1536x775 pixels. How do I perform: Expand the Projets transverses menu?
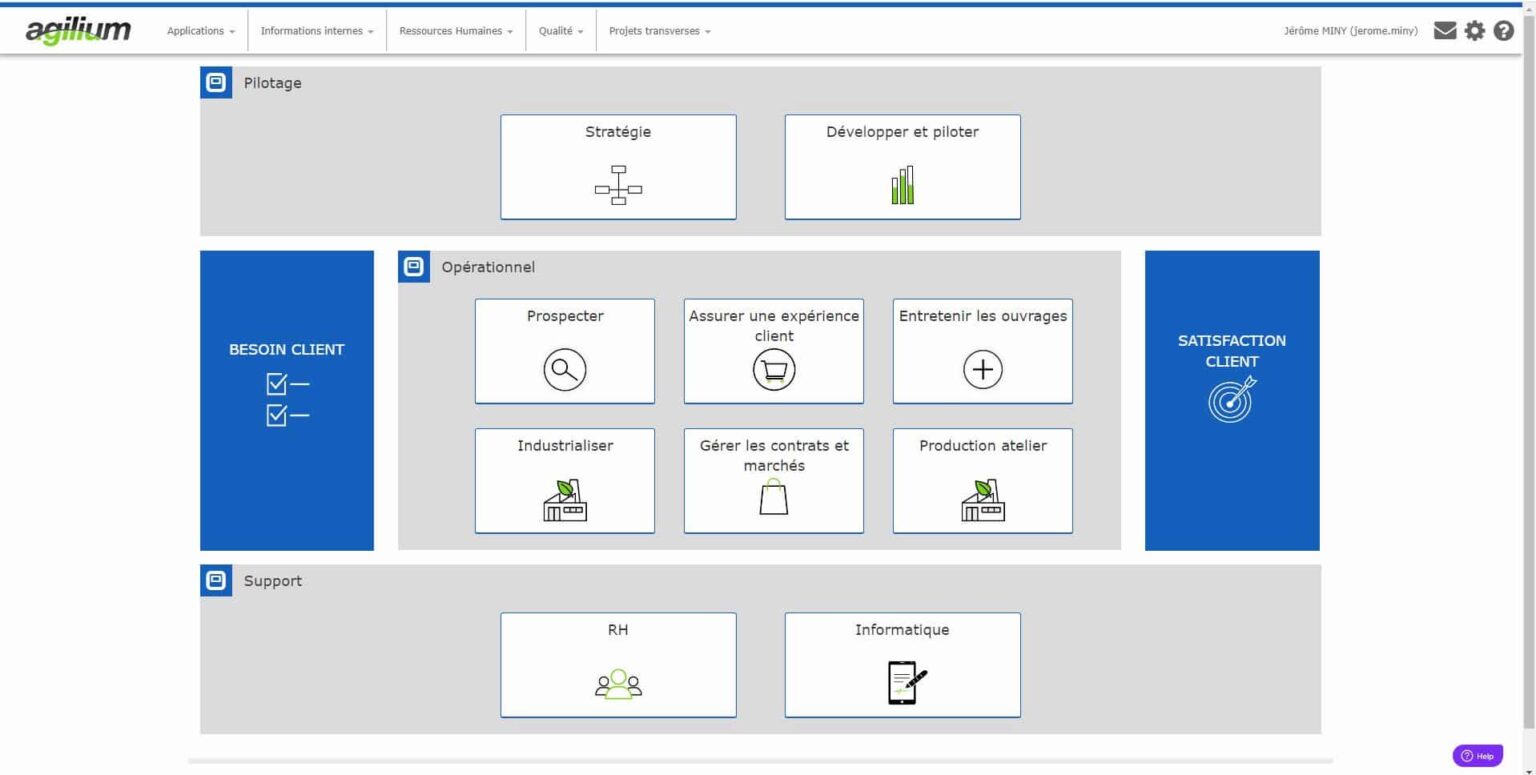click(x=658, y=31)
